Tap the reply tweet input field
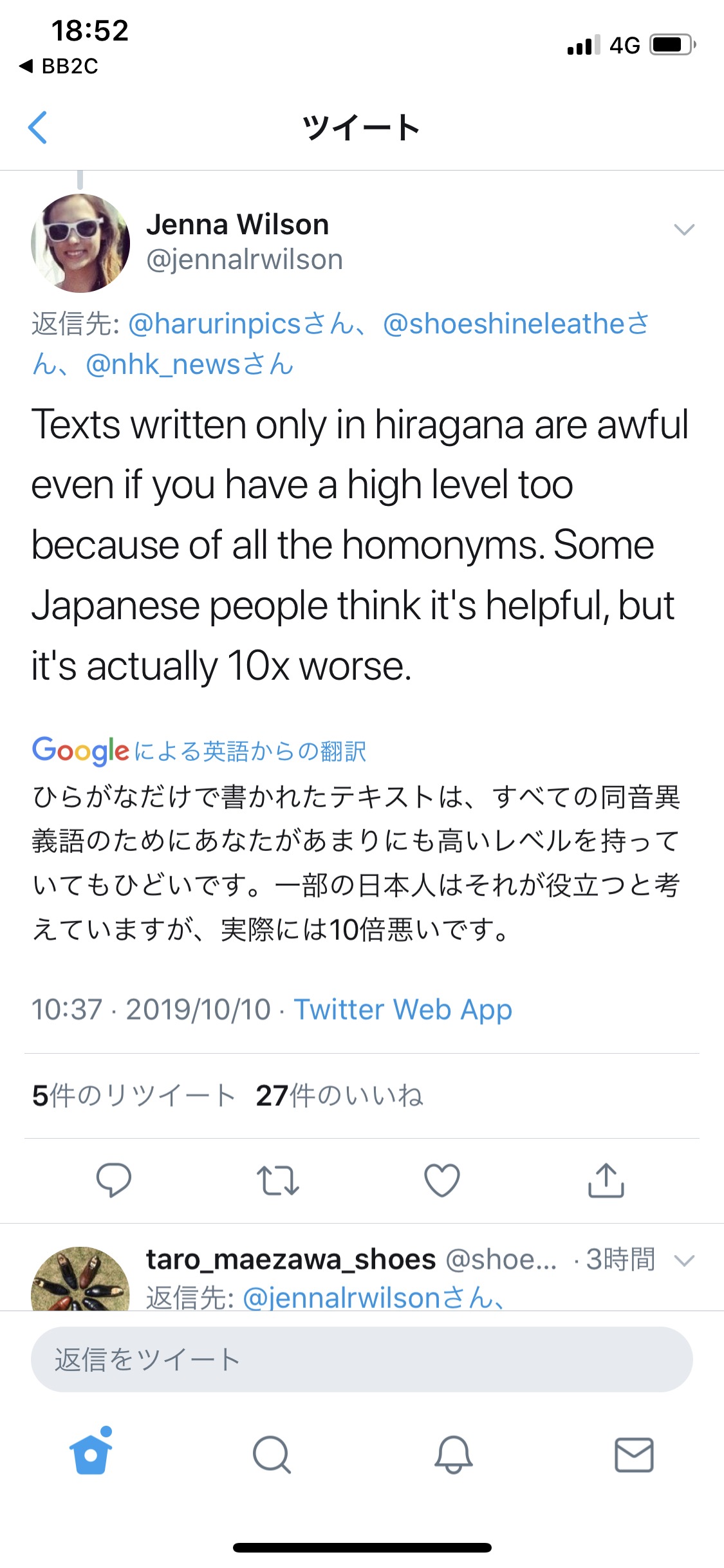724x1568 pixels. pos(362,1359)
